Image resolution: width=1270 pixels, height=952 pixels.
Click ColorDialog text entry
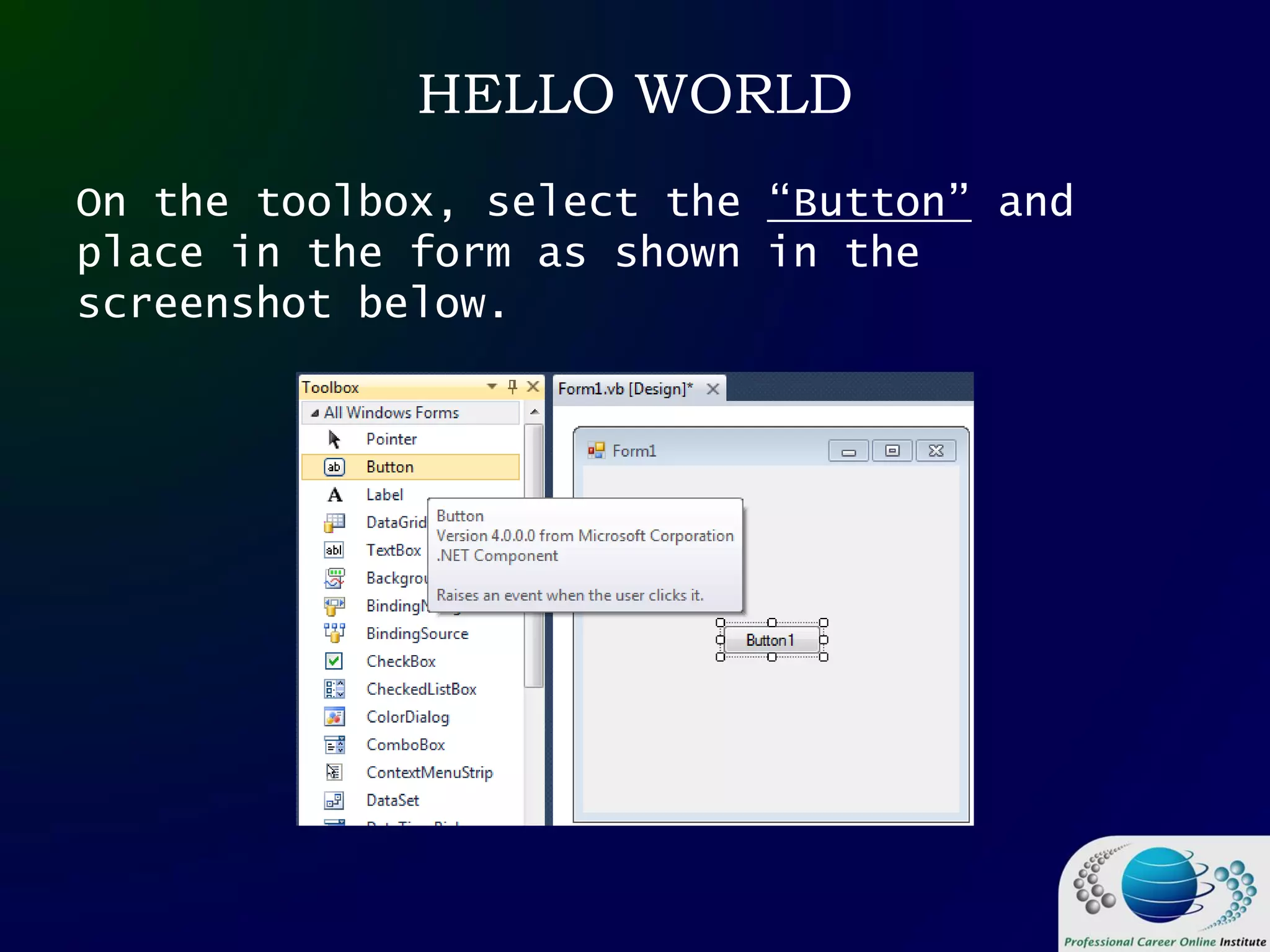pyautogui.click(x=407, y=717)
